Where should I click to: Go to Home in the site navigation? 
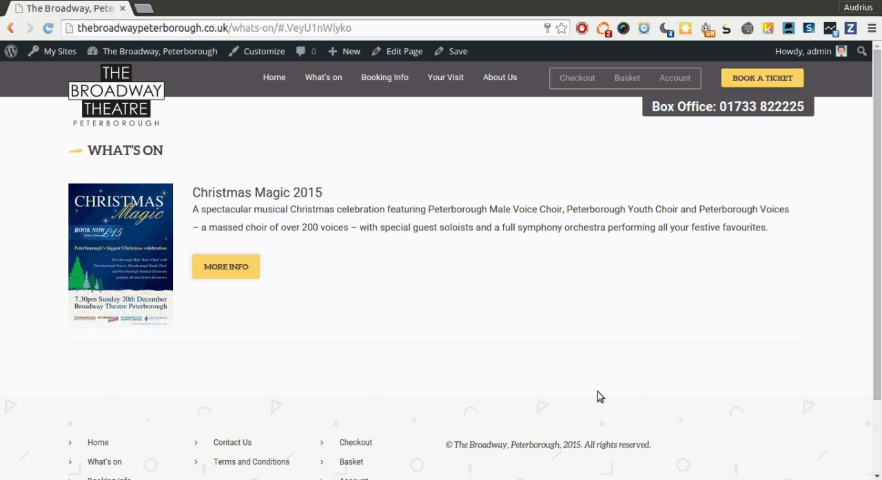[274, 77]
